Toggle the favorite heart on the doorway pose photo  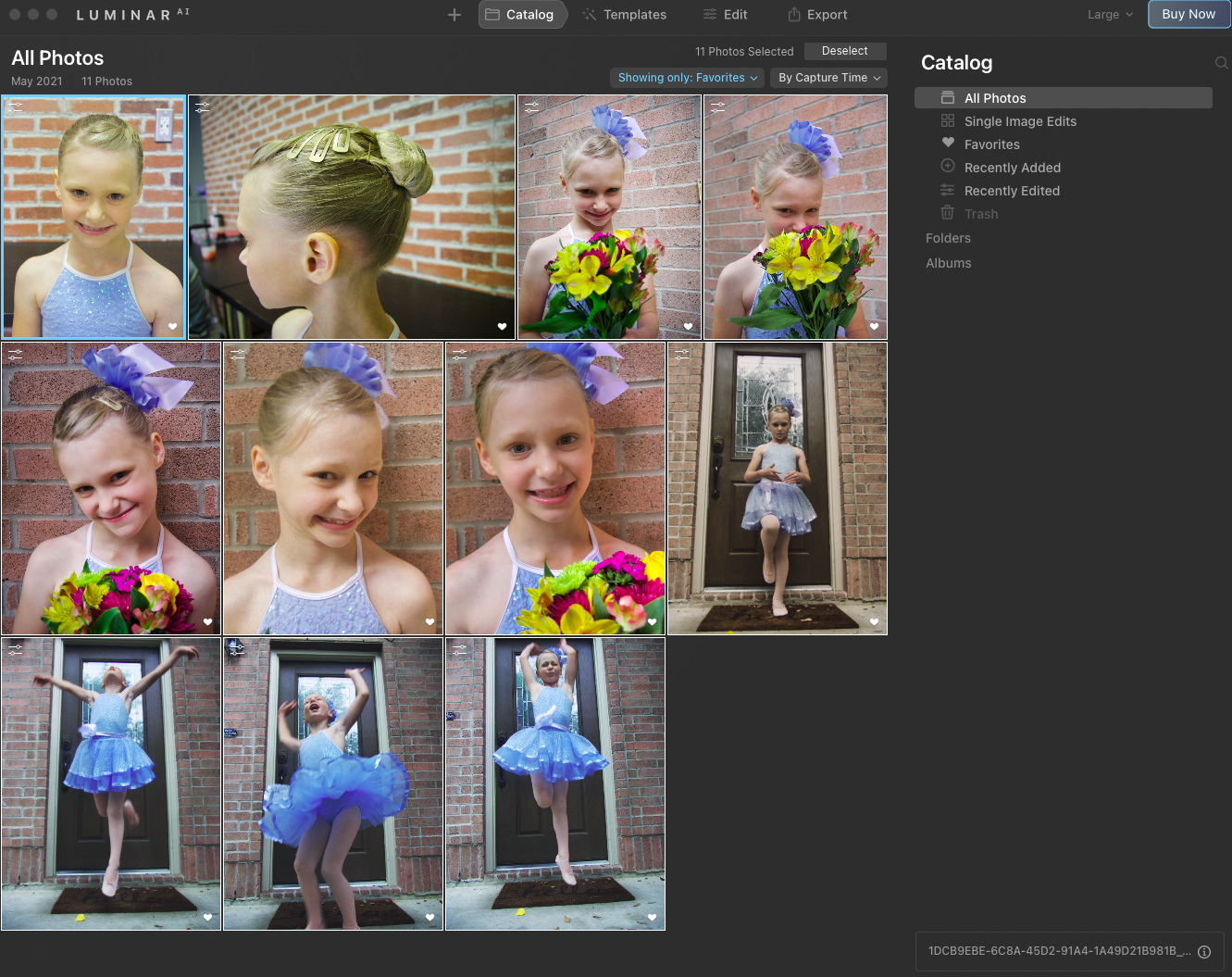pyautogui.click(x=874, y=621)
